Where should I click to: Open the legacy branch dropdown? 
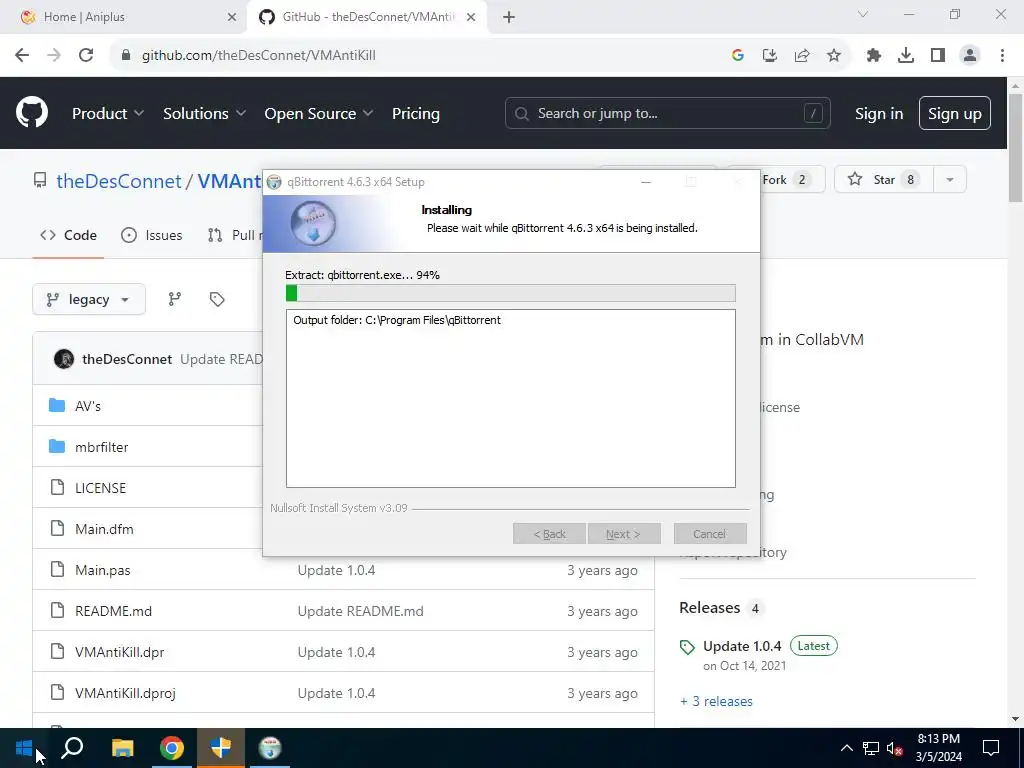[x=89, y=299]
